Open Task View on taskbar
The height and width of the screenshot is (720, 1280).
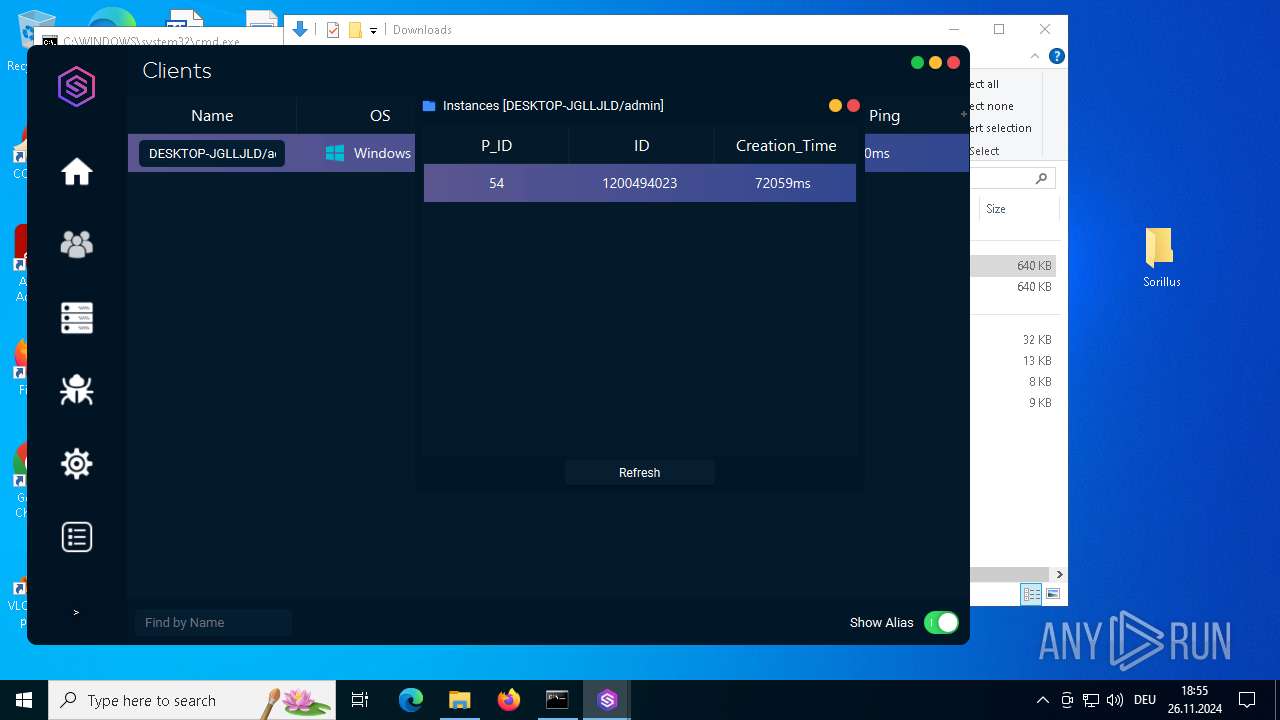(360, 700)
